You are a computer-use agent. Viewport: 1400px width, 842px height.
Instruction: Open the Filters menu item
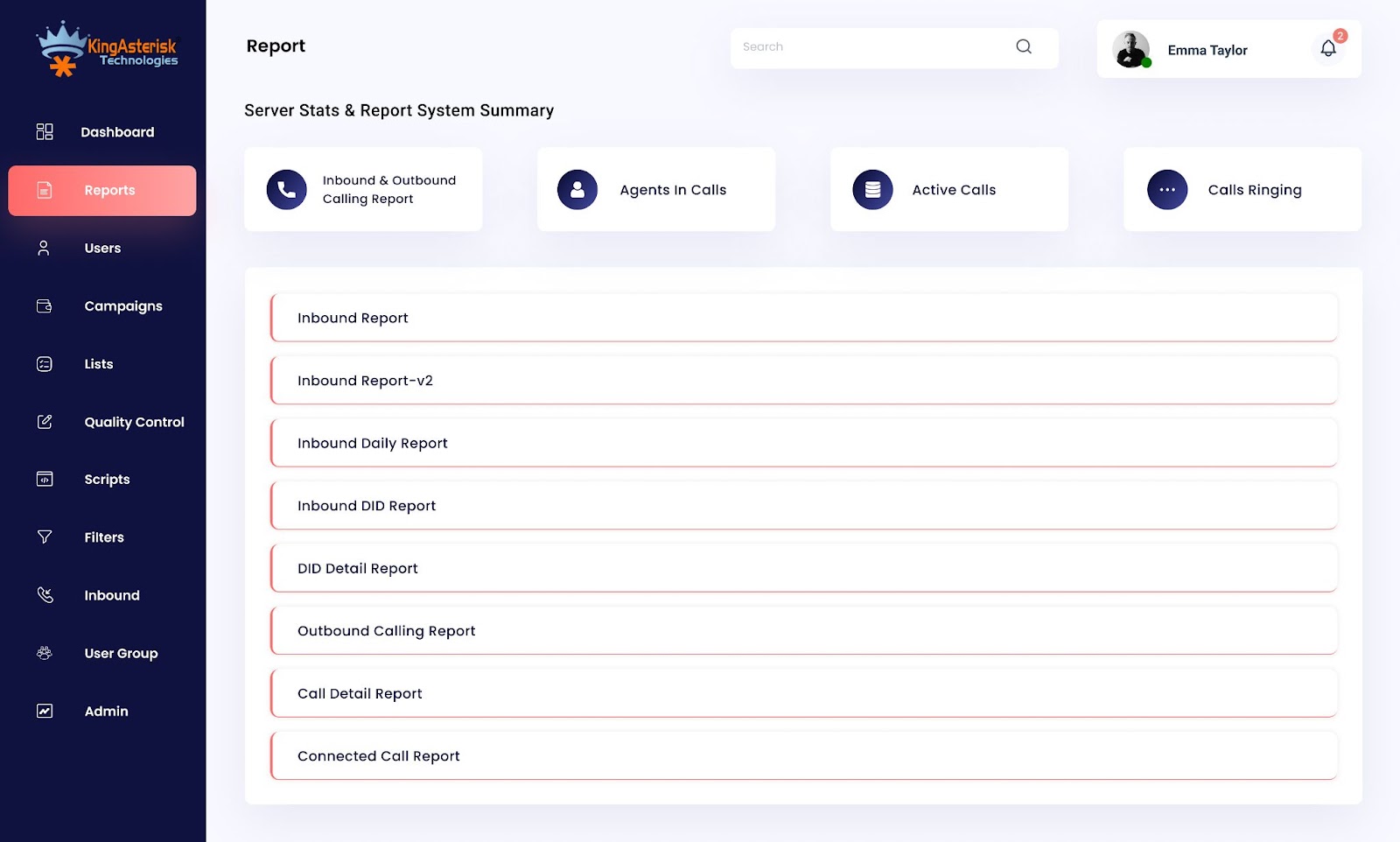coord(102,537)
